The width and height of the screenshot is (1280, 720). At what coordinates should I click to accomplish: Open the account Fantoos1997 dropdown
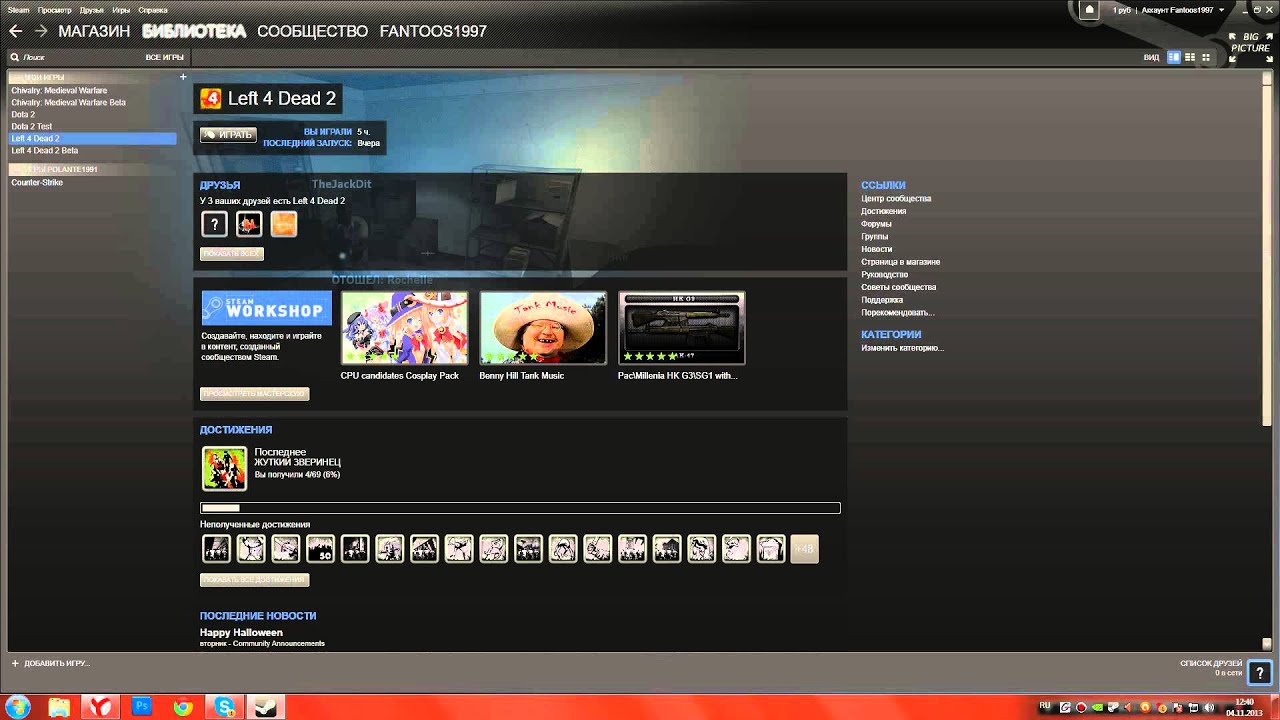click(1183, 10)
